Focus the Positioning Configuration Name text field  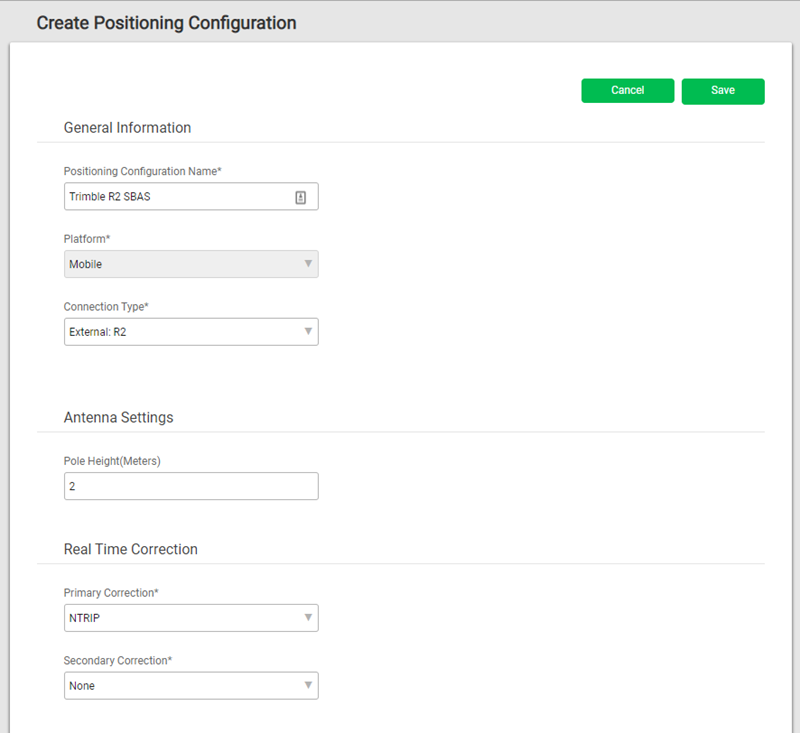coord(191,196)
